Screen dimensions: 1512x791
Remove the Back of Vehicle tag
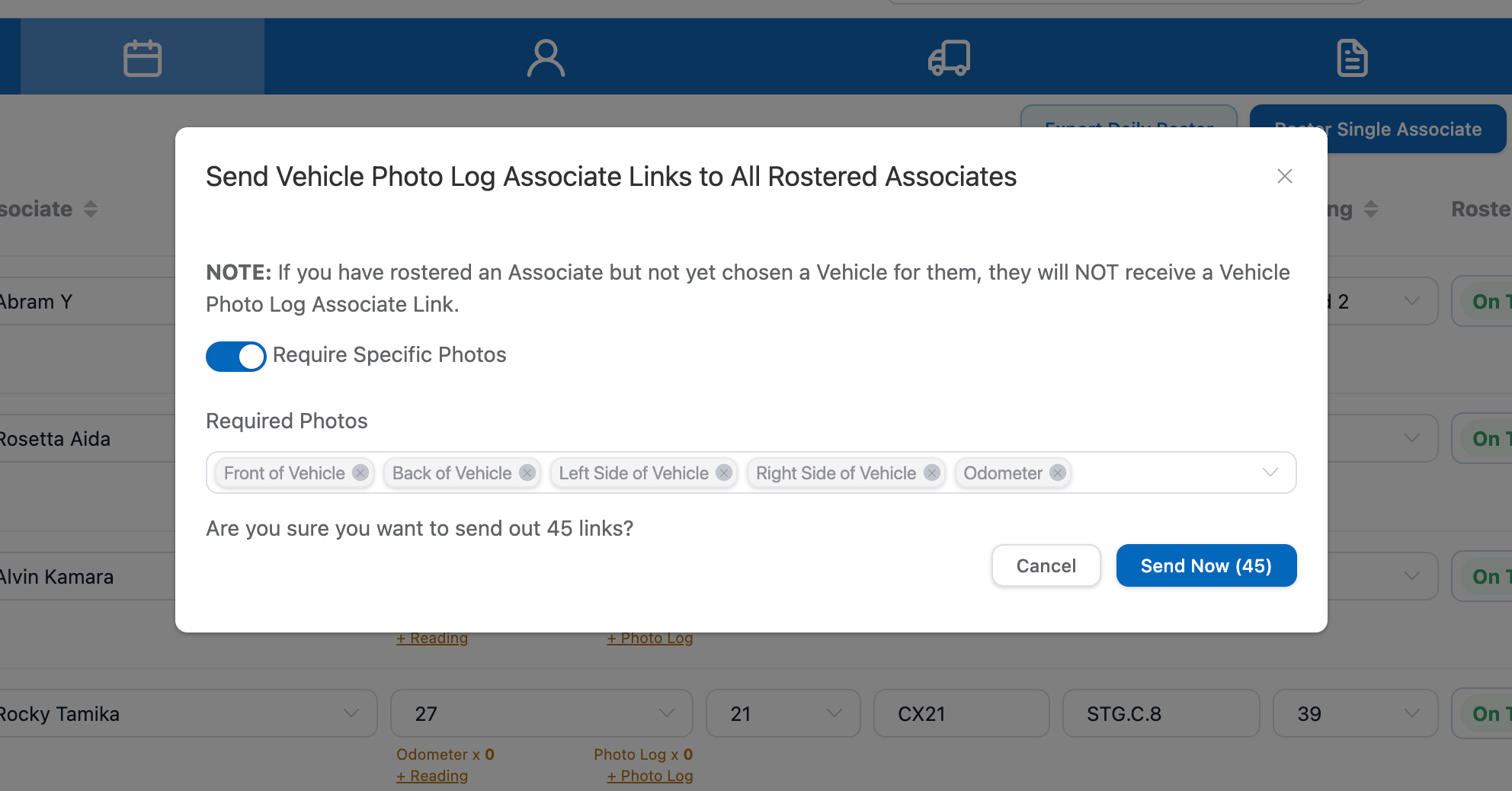(x=527, y=472)
